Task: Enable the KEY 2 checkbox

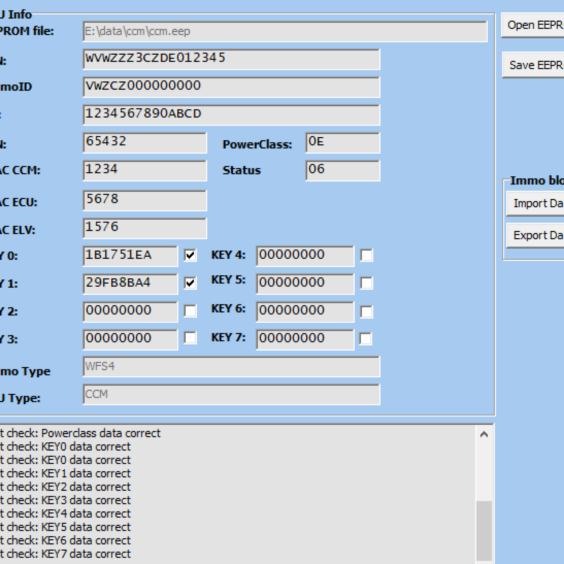Action: [x=190, y=311]
